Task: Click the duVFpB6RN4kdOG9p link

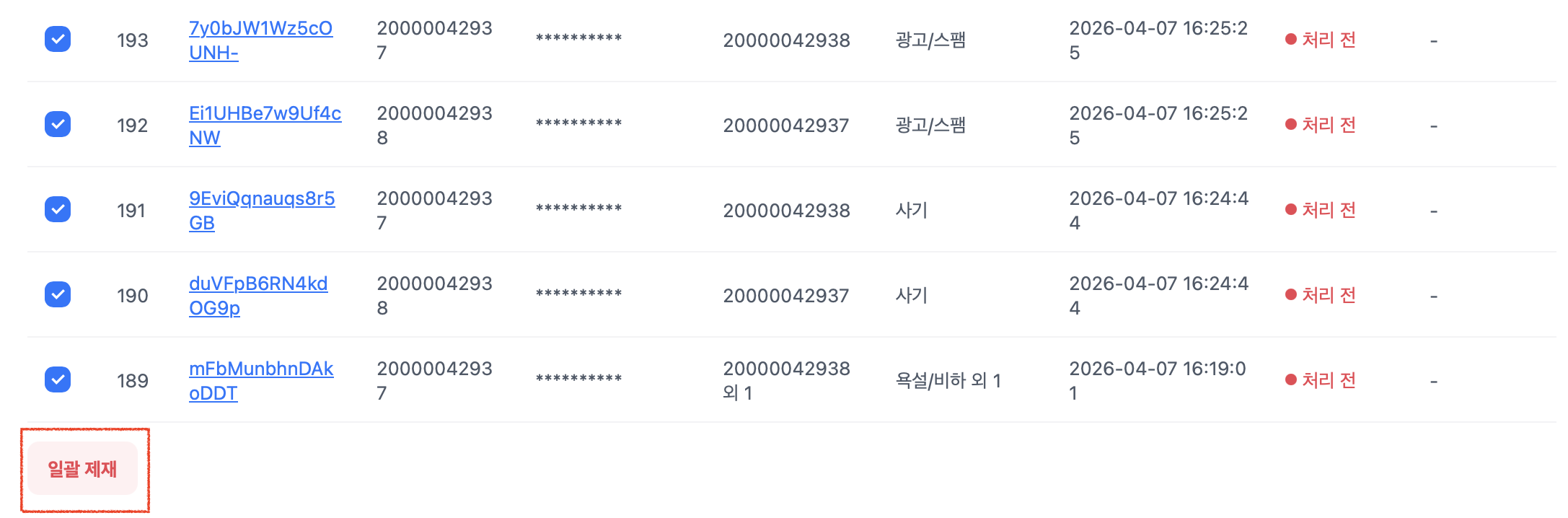Action: pos(257,284)
